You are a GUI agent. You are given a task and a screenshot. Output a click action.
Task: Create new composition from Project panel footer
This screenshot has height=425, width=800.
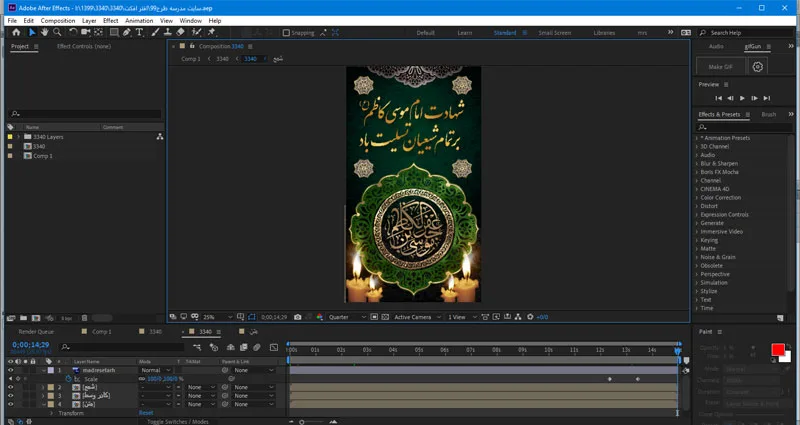click(x=36, y=318)
